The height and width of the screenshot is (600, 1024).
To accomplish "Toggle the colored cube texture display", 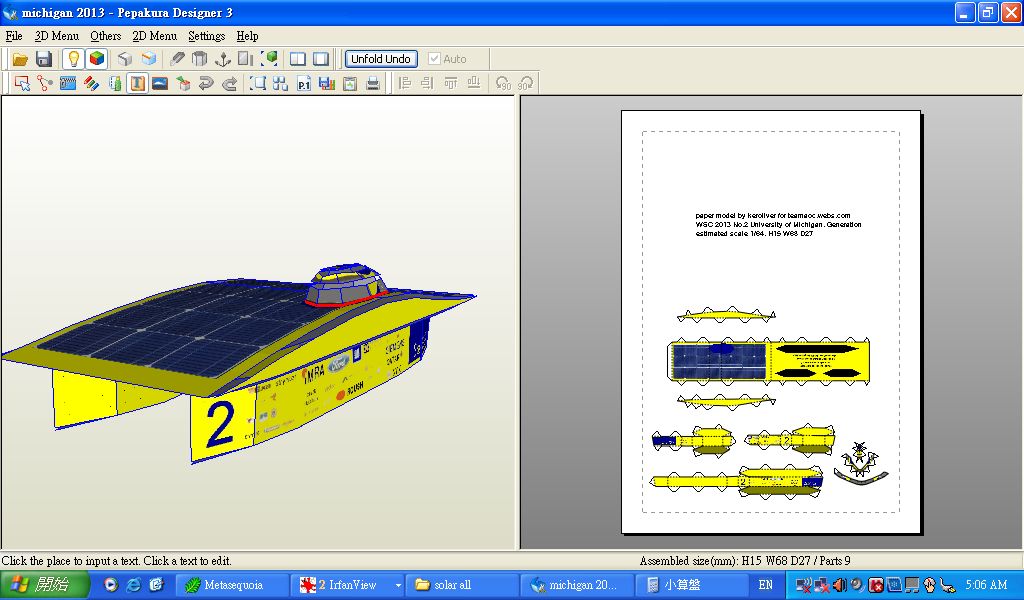I will tap(96, 59).
